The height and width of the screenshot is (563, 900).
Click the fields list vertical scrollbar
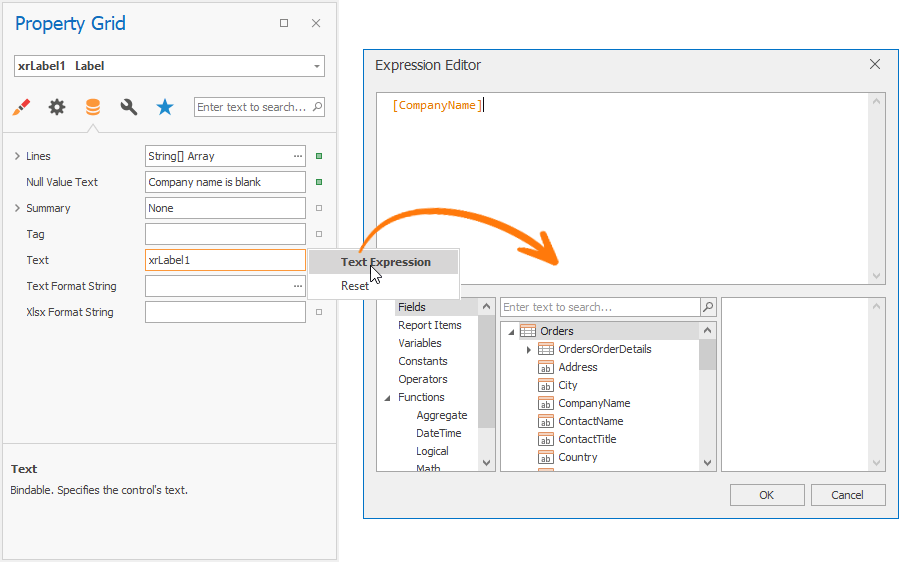(708, 395)
